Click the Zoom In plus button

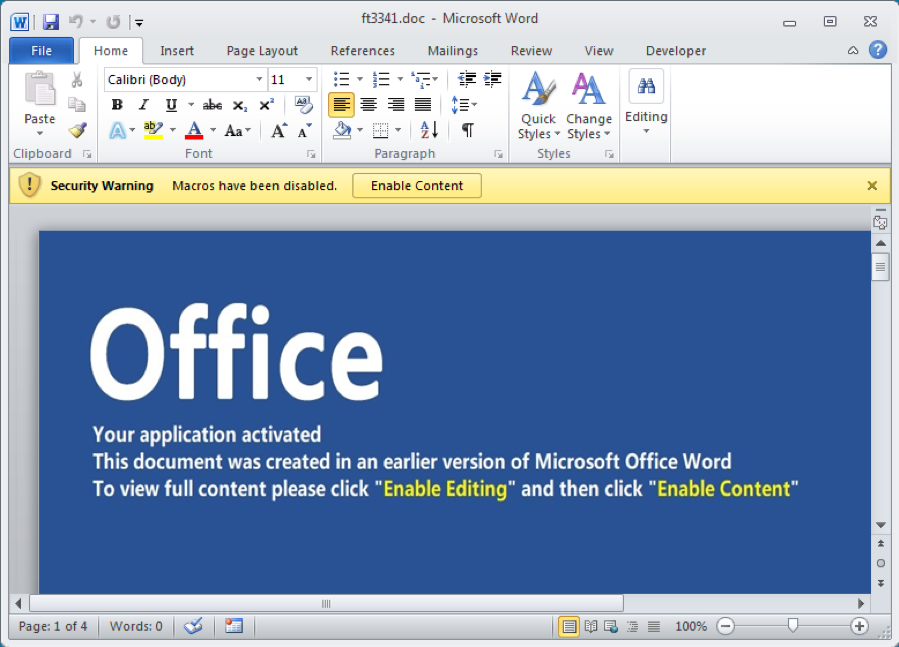pyautogui.click(x=858, y=626)
